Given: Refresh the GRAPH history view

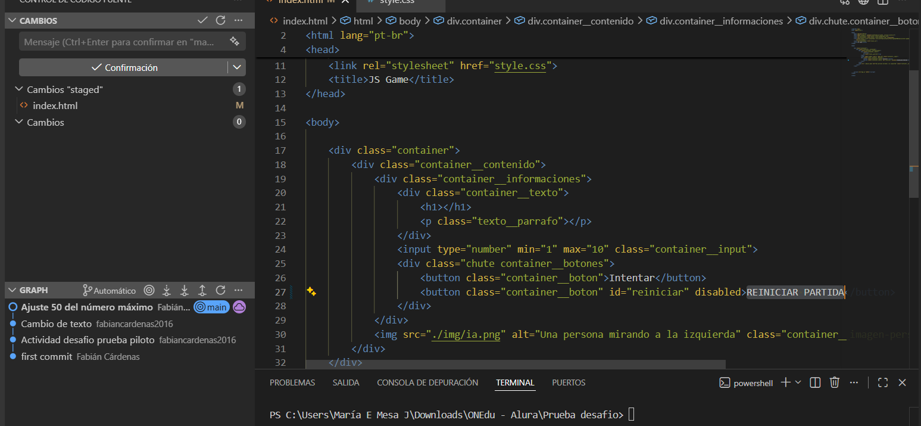Looking at the screenshot, I should [220, 290].
